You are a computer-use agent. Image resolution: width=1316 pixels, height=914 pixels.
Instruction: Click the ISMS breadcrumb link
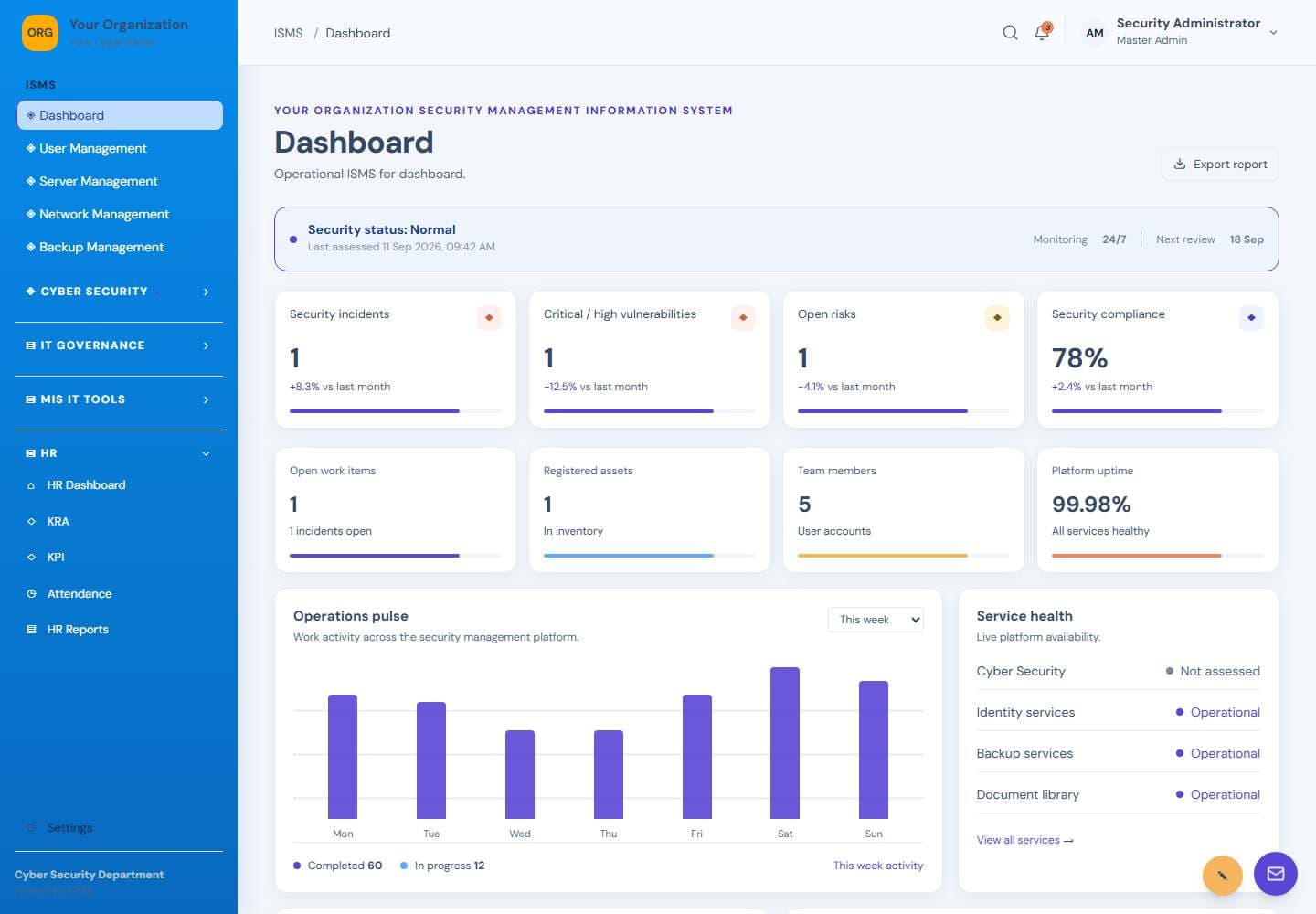point(288,33)
